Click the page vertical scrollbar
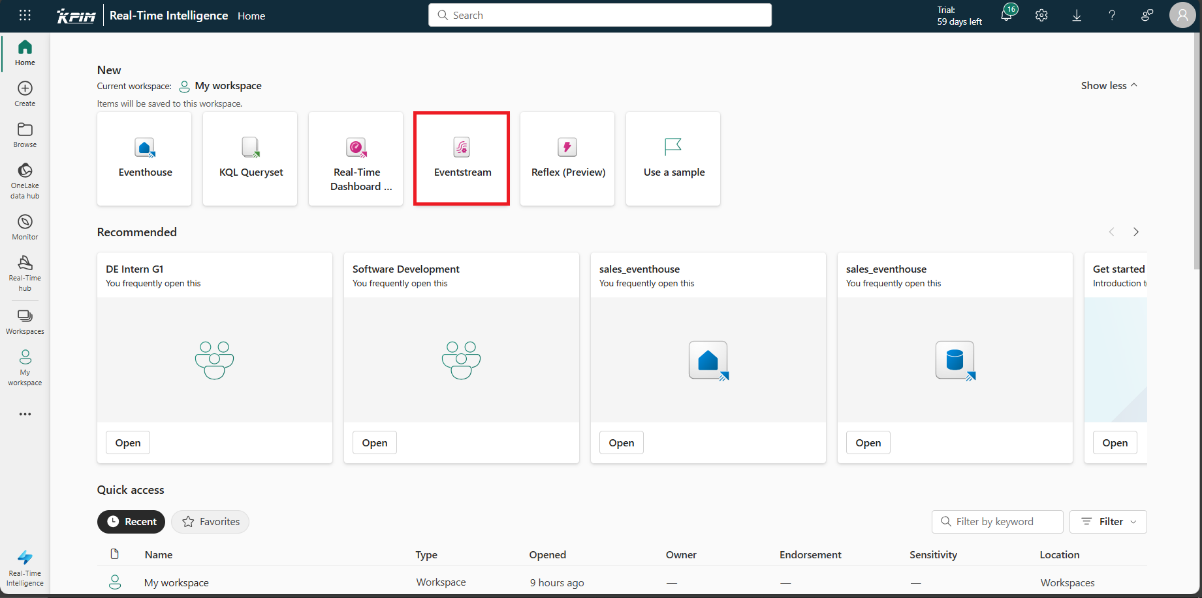The image size is (1202, 598). coord(1196,150)
